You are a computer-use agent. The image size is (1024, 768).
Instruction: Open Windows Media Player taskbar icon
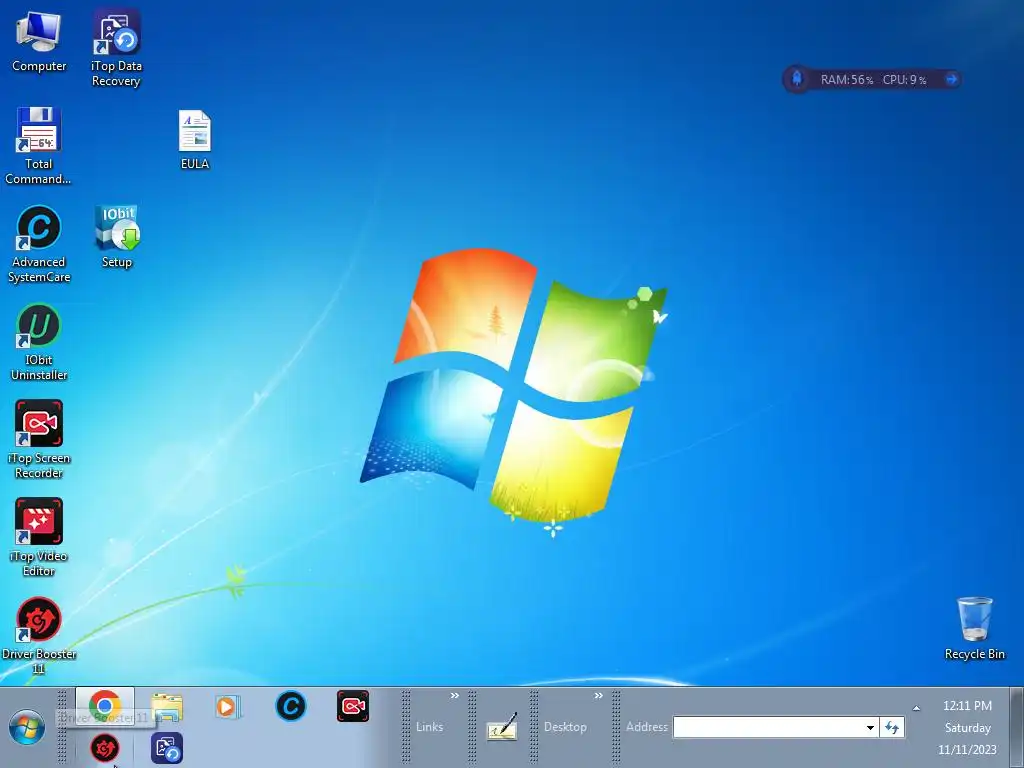pyautogui.click(x=228, y=707)
